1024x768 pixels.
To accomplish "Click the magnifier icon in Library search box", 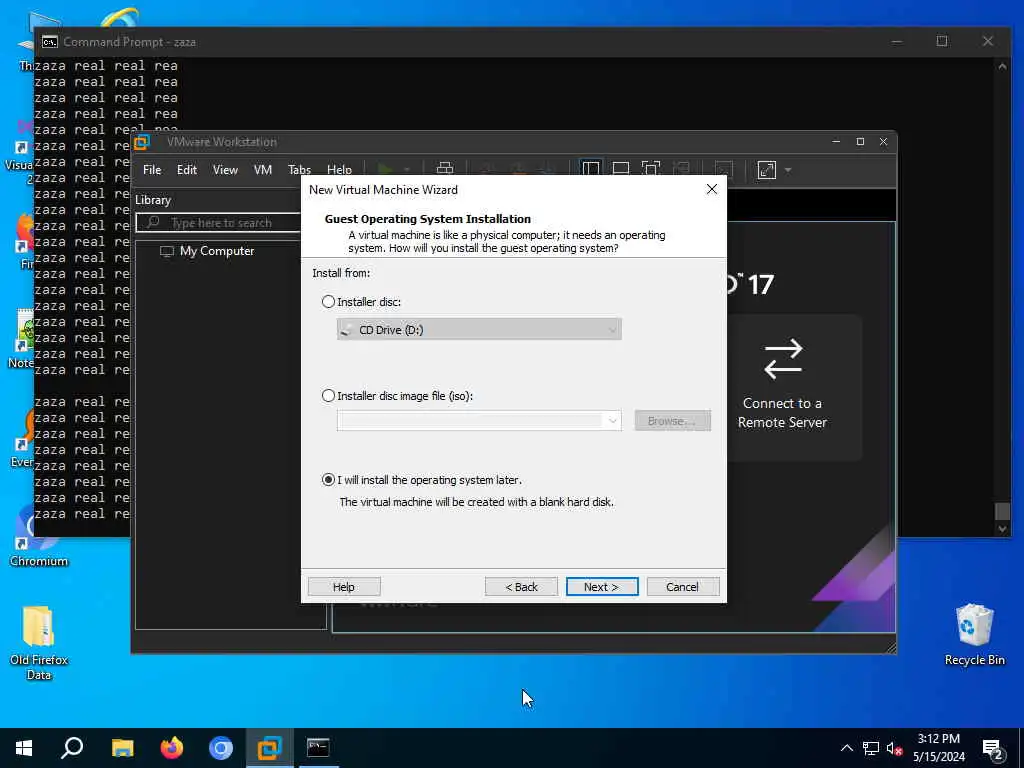I will [x=153, y=223].
